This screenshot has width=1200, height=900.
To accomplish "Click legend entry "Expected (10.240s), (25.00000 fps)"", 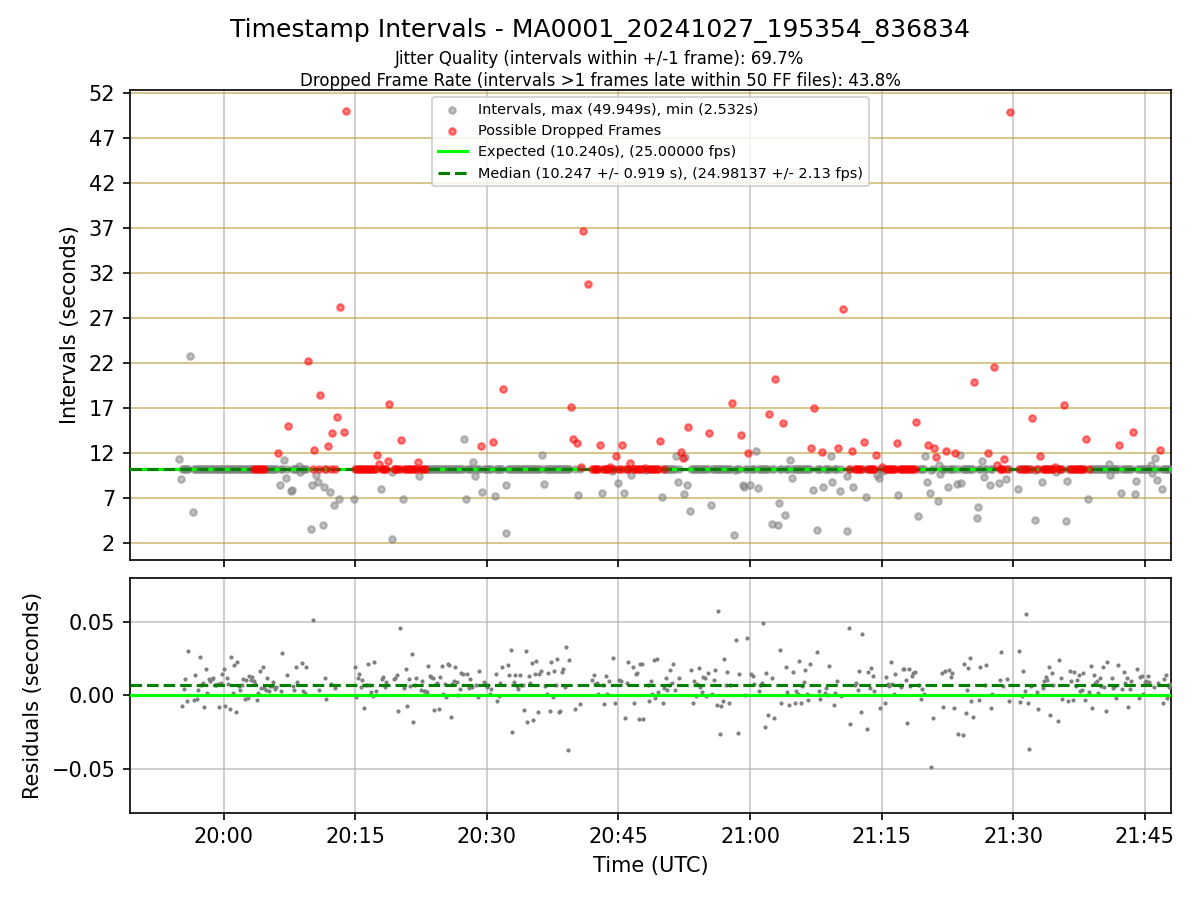I will [x=607, y=152].
